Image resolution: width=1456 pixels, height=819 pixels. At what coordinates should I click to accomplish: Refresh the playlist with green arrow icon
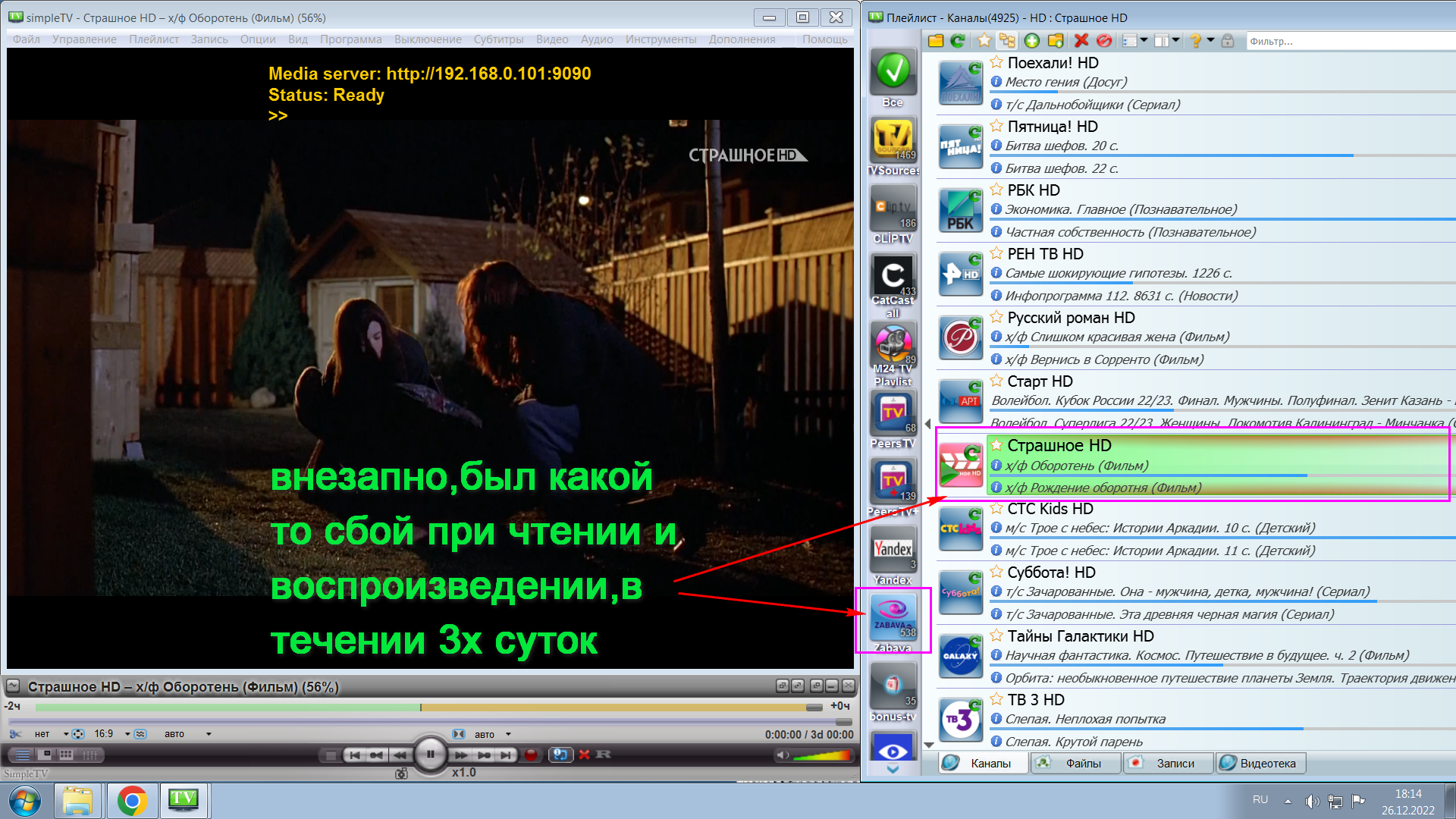point(958,41)
